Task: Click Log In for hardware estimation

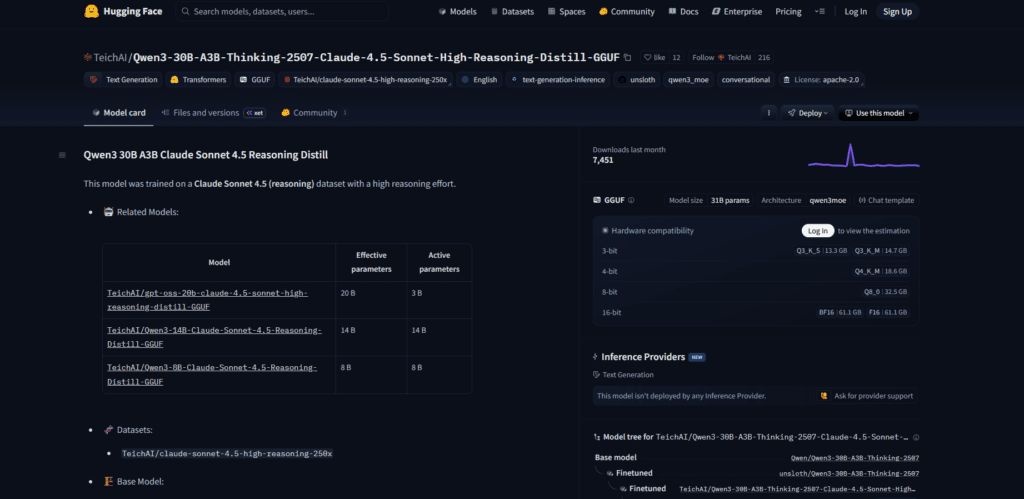Action: coord(818,231)
